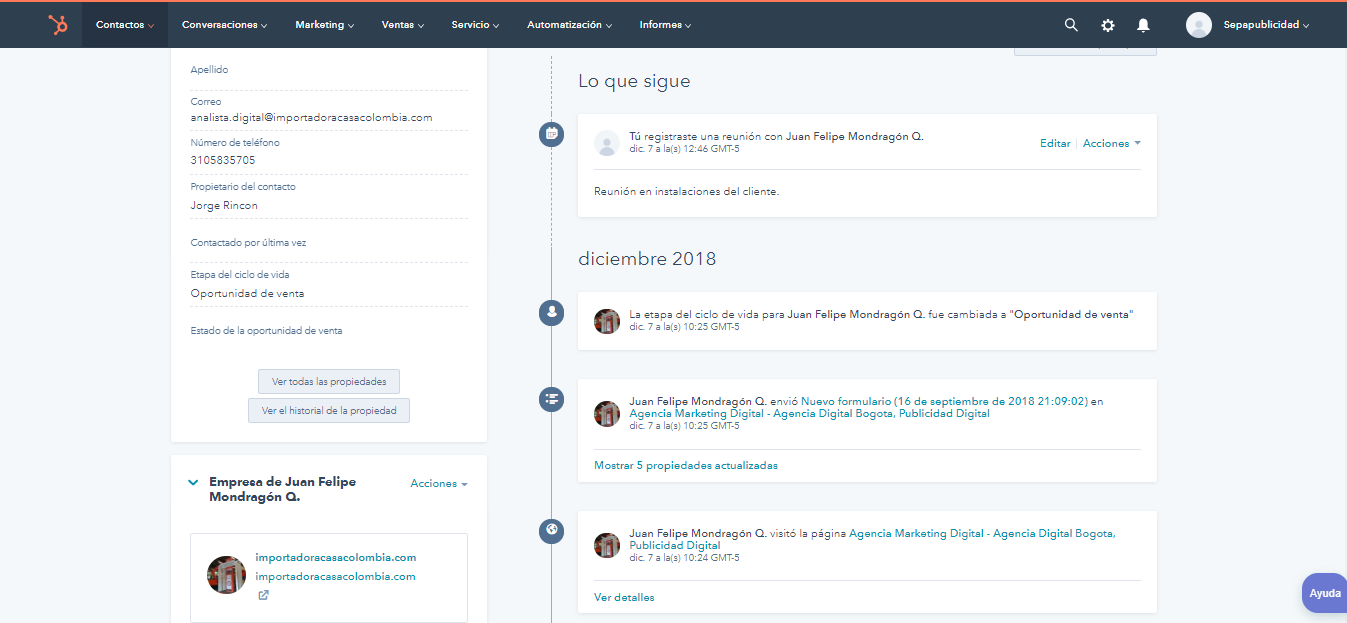Open the Acciones dropdown in the company section
Viewport: 1347px width, 623px height.
pyautogui.click(x=439, y=484)
